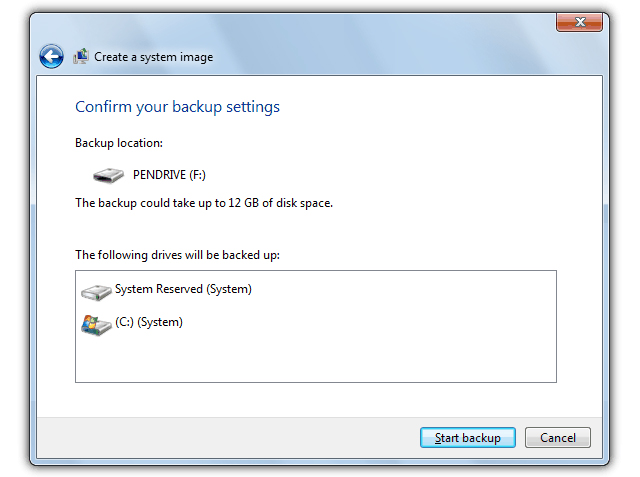The width and height of the screenshot is (640, 477).
Task: Click the blue back arrow button
Action: [x=52, y=57]
